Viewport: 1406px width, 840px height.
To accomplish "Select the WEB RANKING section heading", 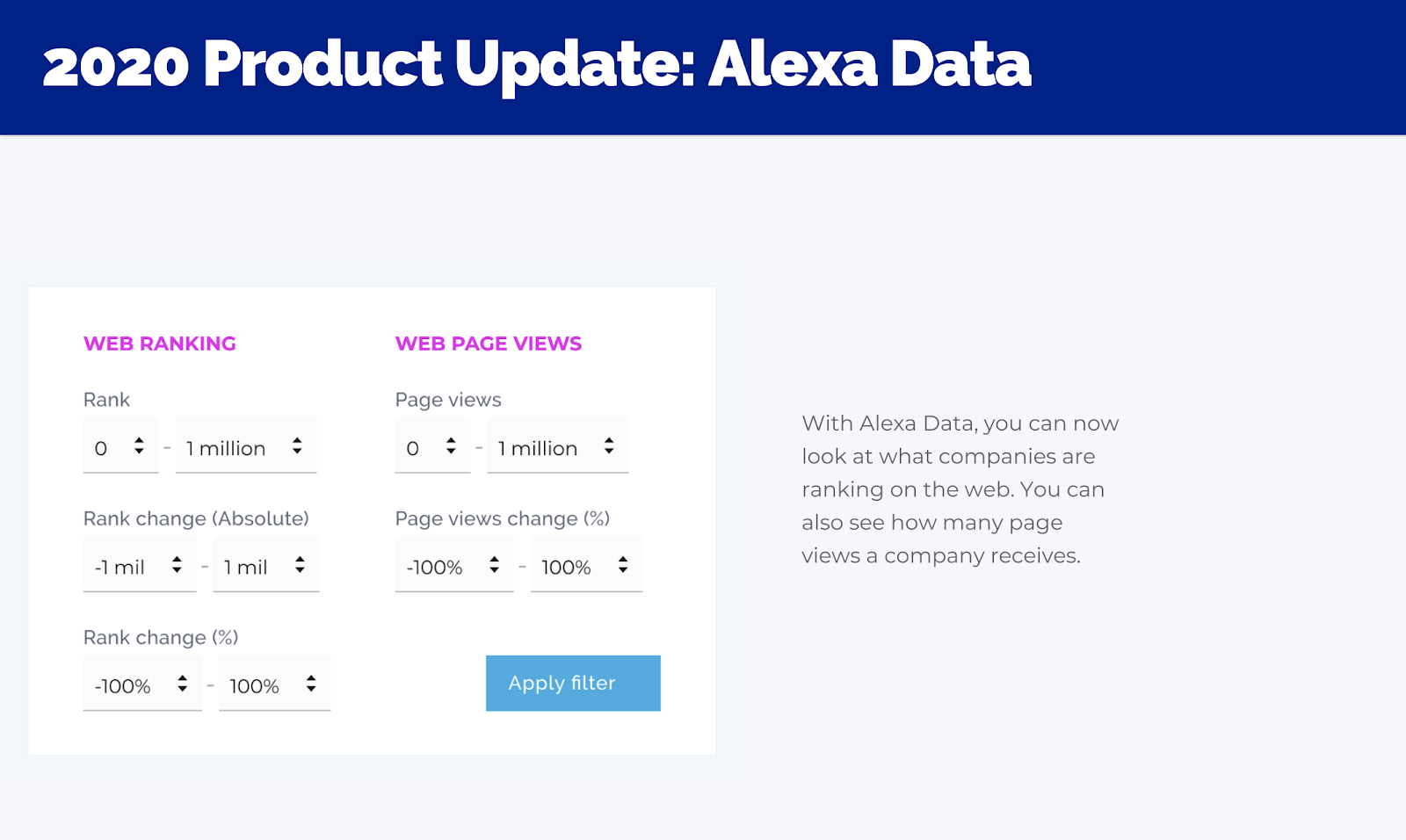I will (x=160, y=344).
